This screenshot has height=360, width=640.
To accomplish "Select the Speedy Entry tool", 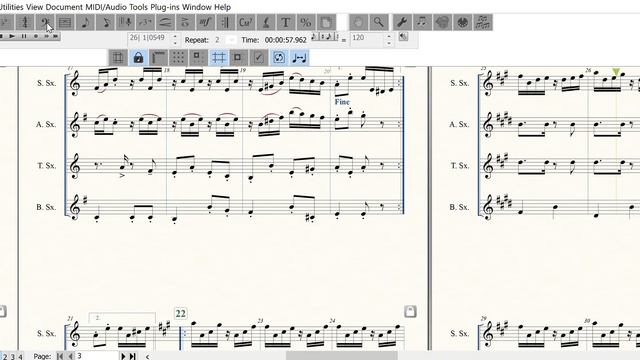I will [x=105, y=22].
